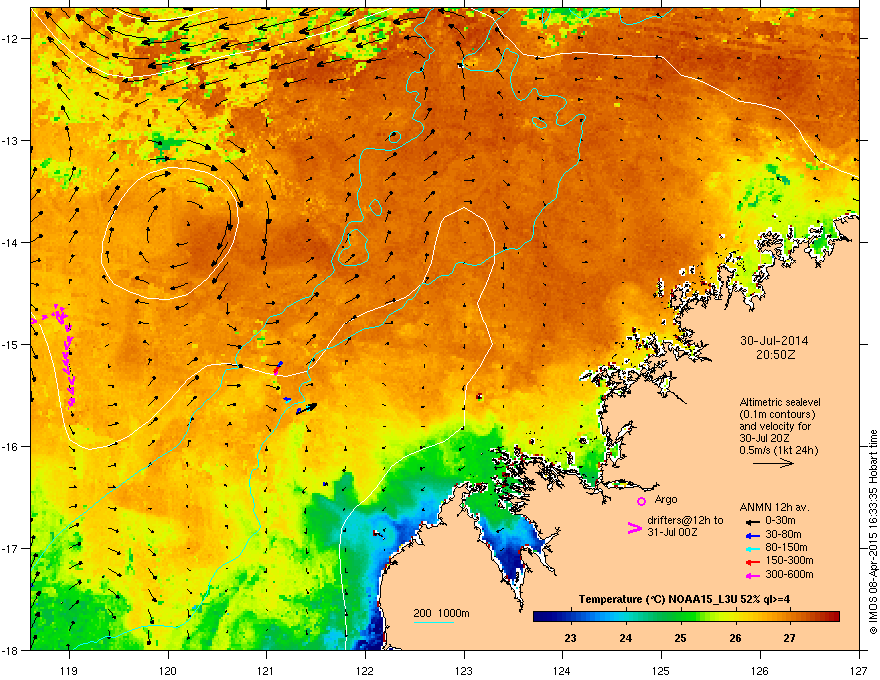Click the black 0-30m legend arrow
This screenshot has width=880, height=680.
tap(751, 522)
